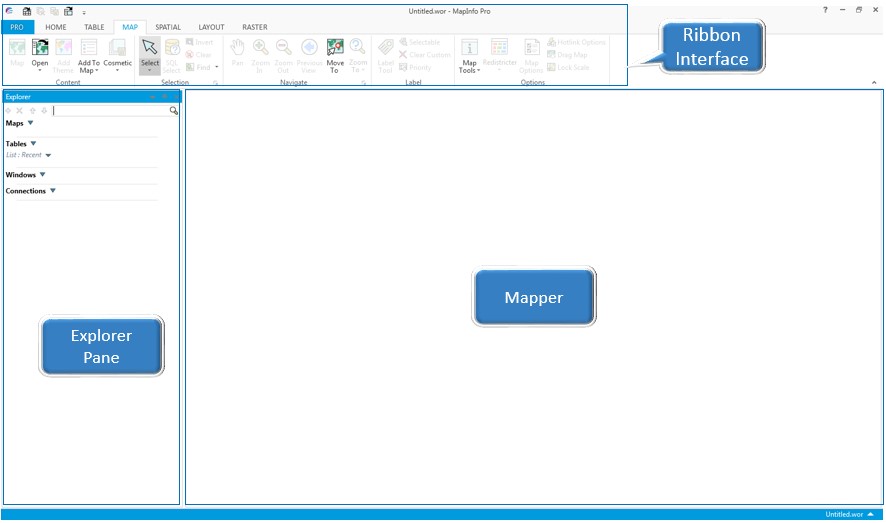This screenshot has height=523, width=886.
Task: Open the Selection group dialog launcher
Action: coord(215,83)
